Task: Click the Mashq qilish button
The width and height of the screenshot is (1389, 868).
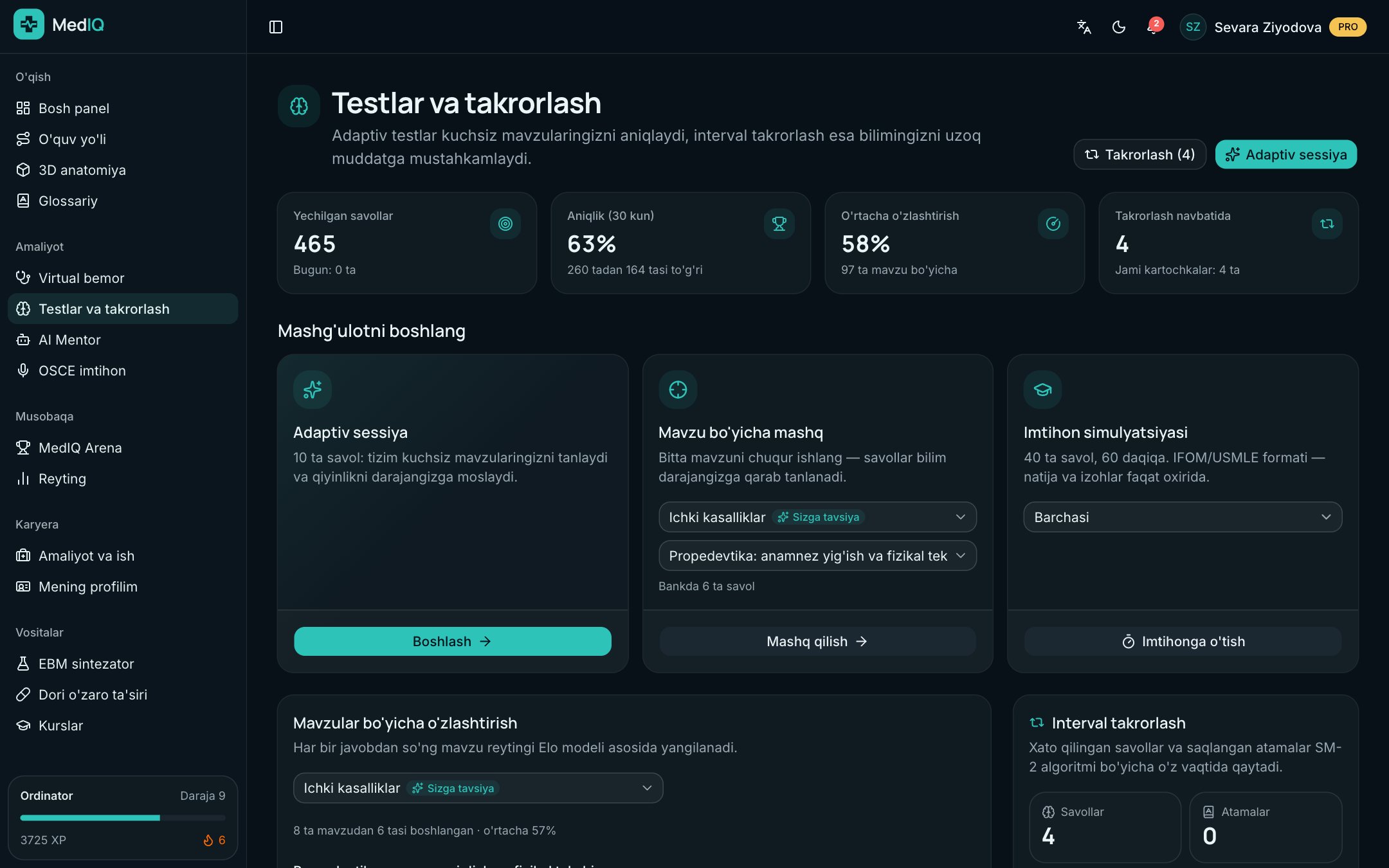Action: (817, 642)
